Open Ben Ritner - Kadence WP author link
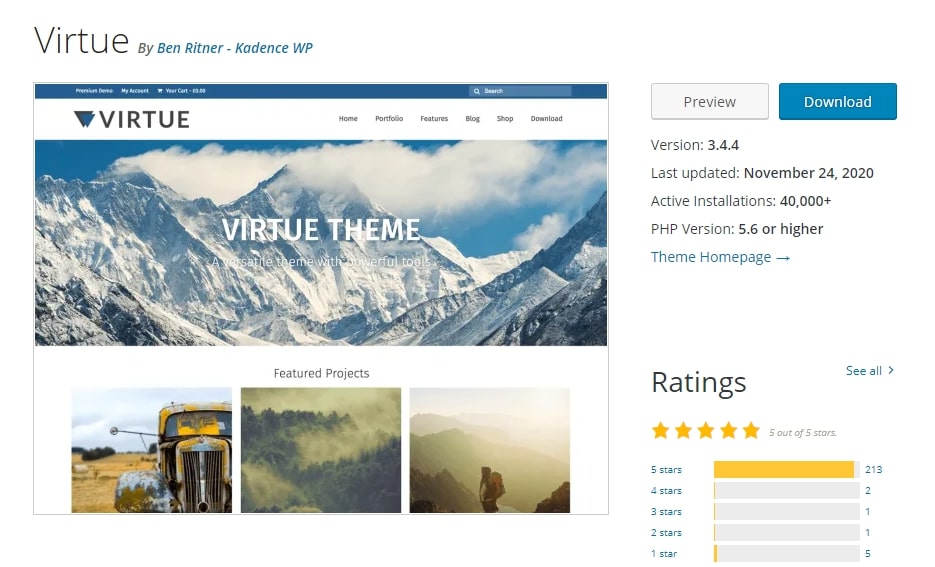 [234, 48]
